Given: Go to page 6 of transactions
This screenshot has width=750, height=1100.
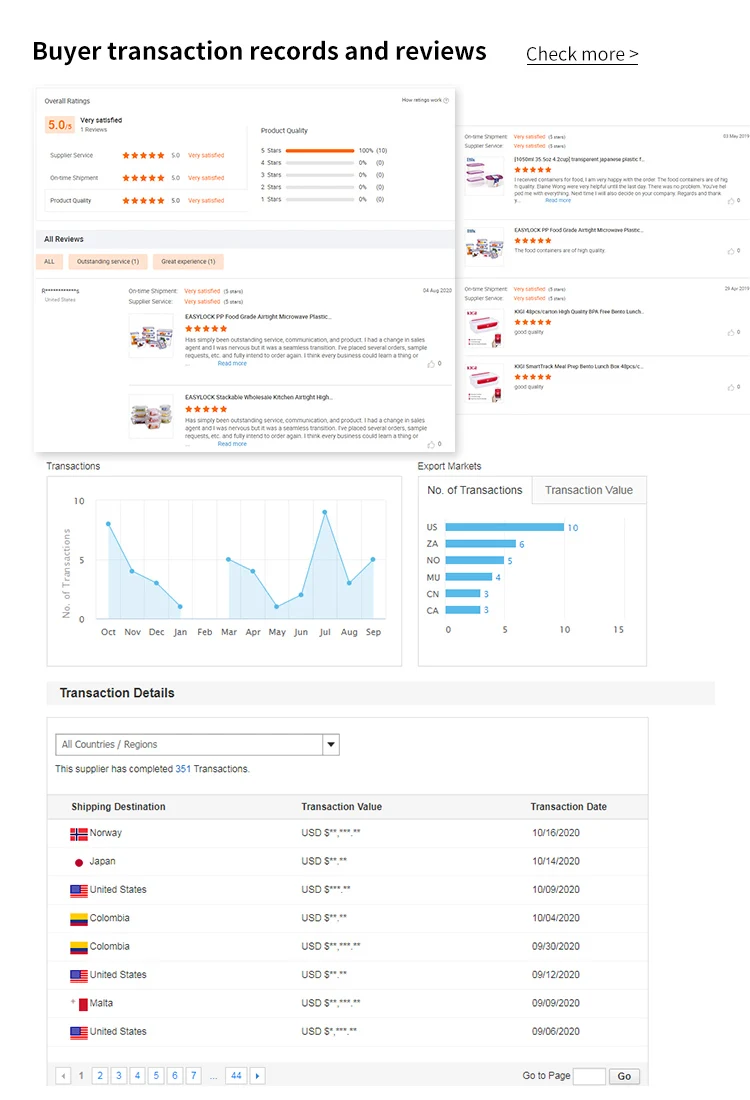Looking at the screenshot, I should point(175,1075).
